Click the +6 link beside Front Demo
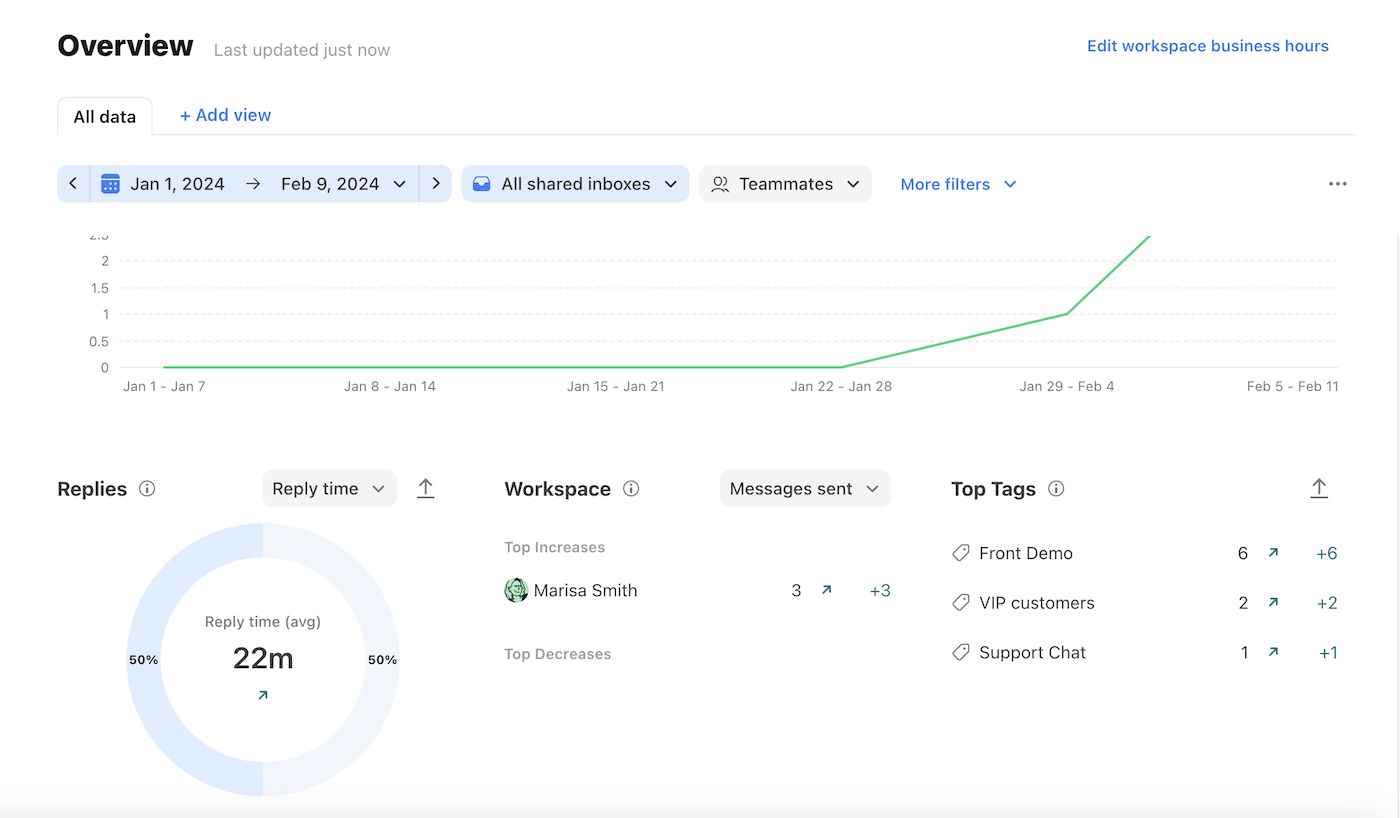1400x818 pixels. [x=1328, y=552]
